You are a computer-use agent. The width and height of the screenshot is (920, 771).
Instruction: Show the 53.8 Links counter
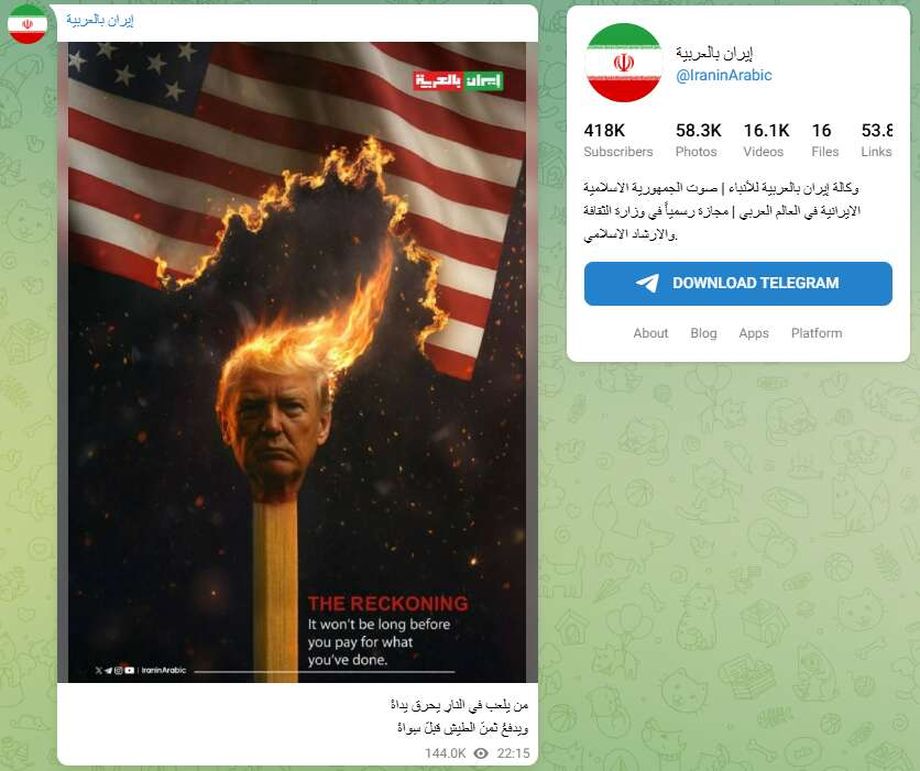tap(877, 140)
